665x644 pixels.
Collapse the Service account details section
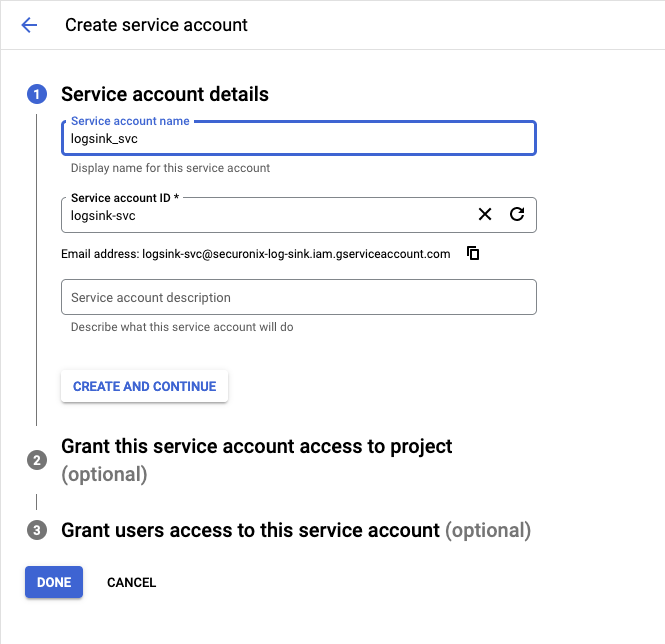click(165, 95)
